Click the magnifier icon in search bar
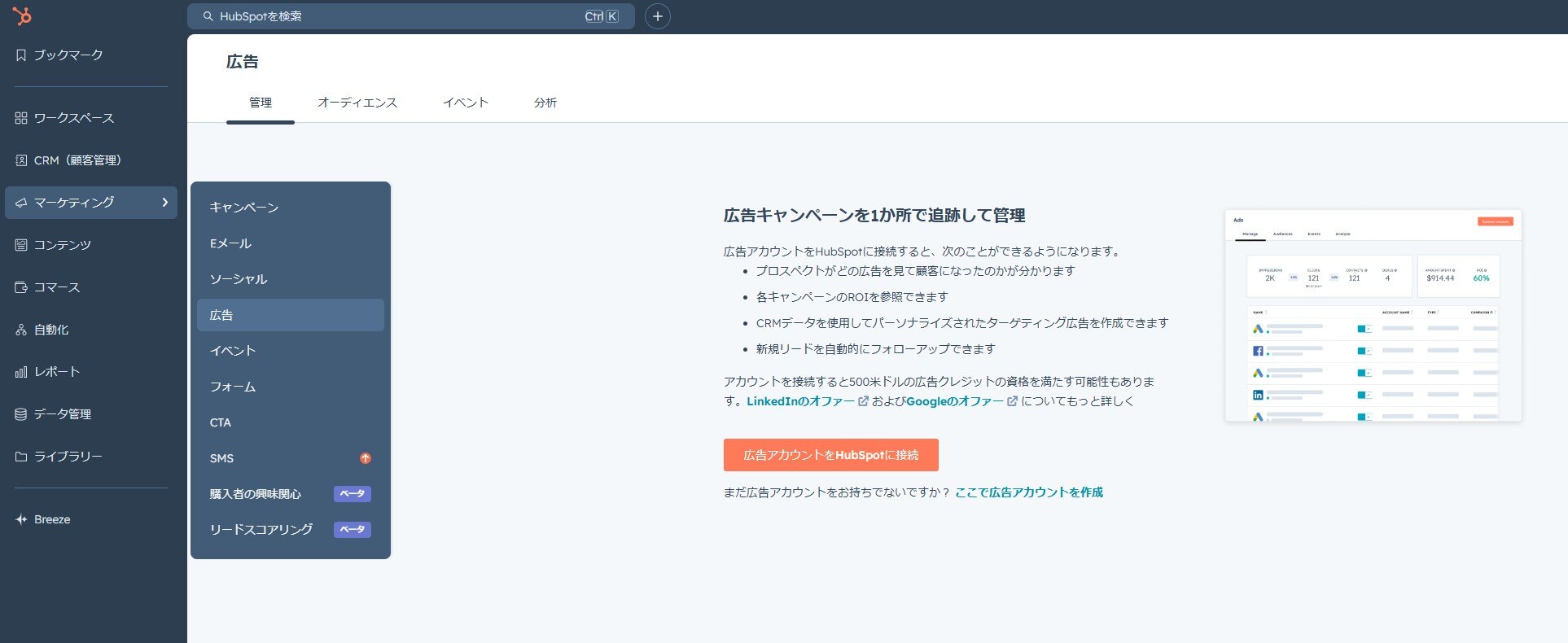This screenshot has height=643, width=1568. [x=208, y=16]
